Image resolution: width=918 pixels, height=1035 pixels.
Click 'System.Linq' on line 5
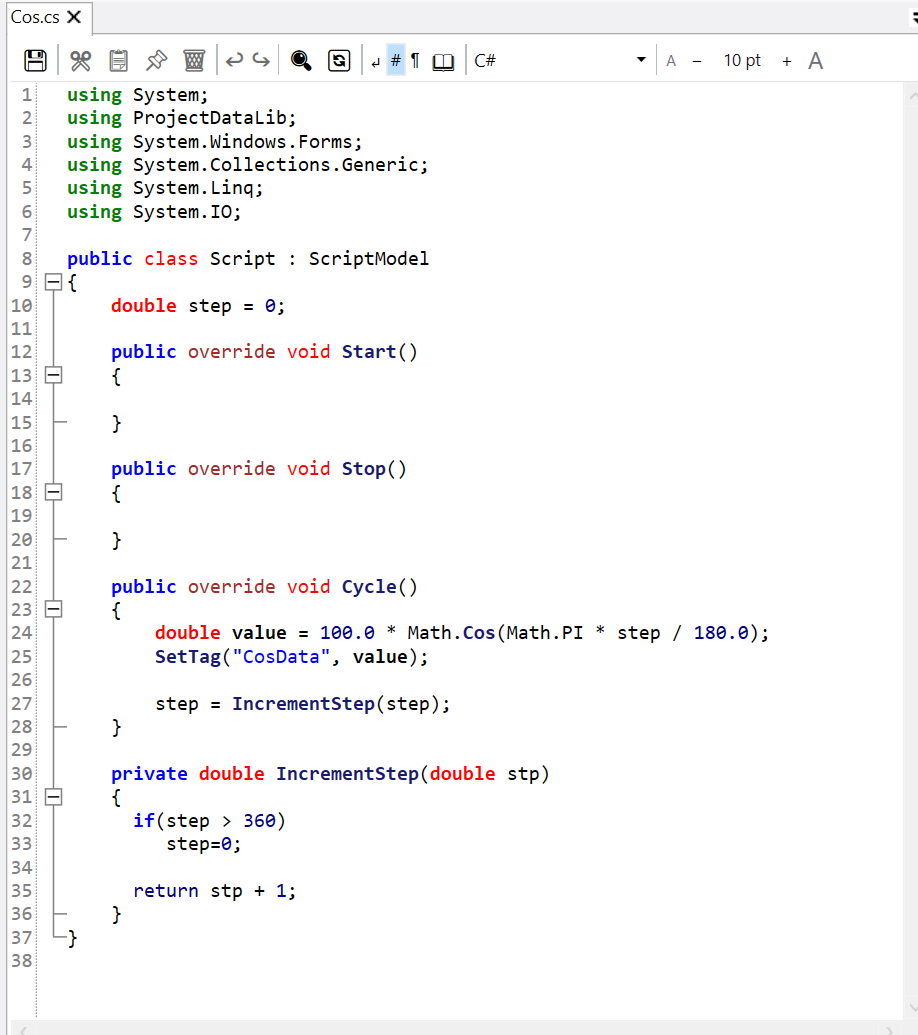193,188
